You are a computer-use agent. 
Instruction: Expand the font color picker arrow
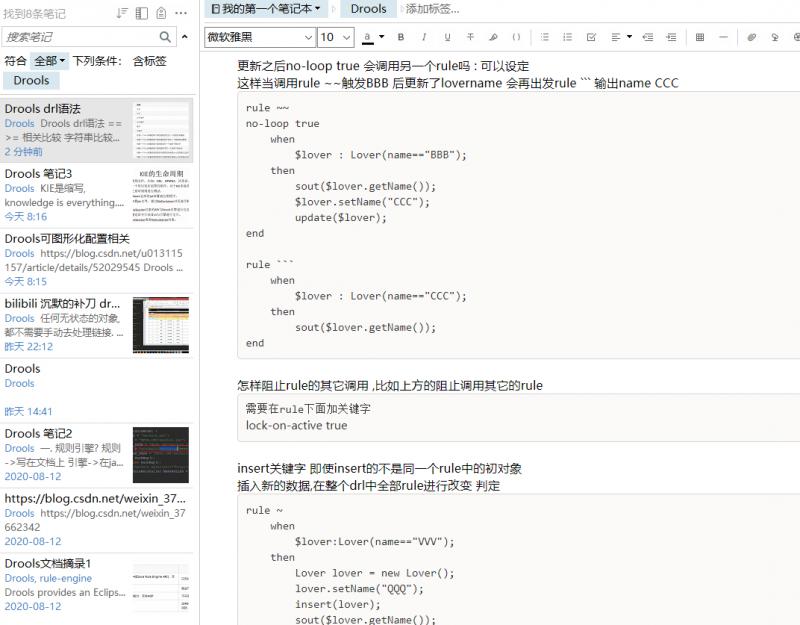[x=381, y=37]
